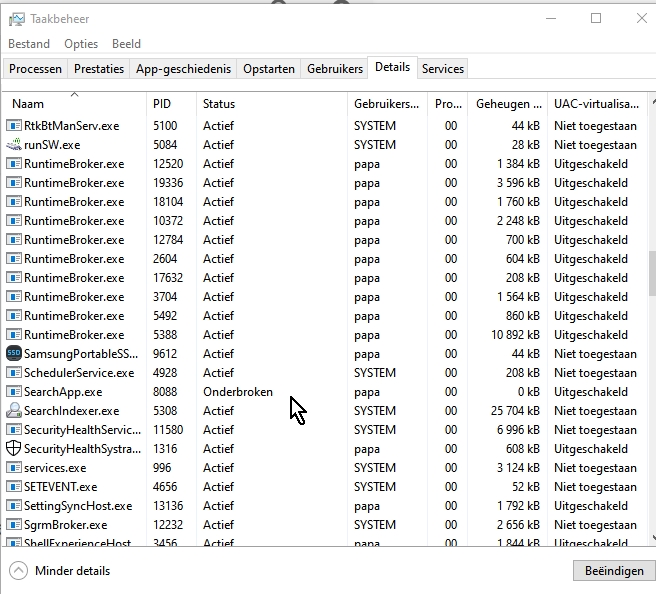
Task: Sort by the Status column header
Action: coord(219,104)
